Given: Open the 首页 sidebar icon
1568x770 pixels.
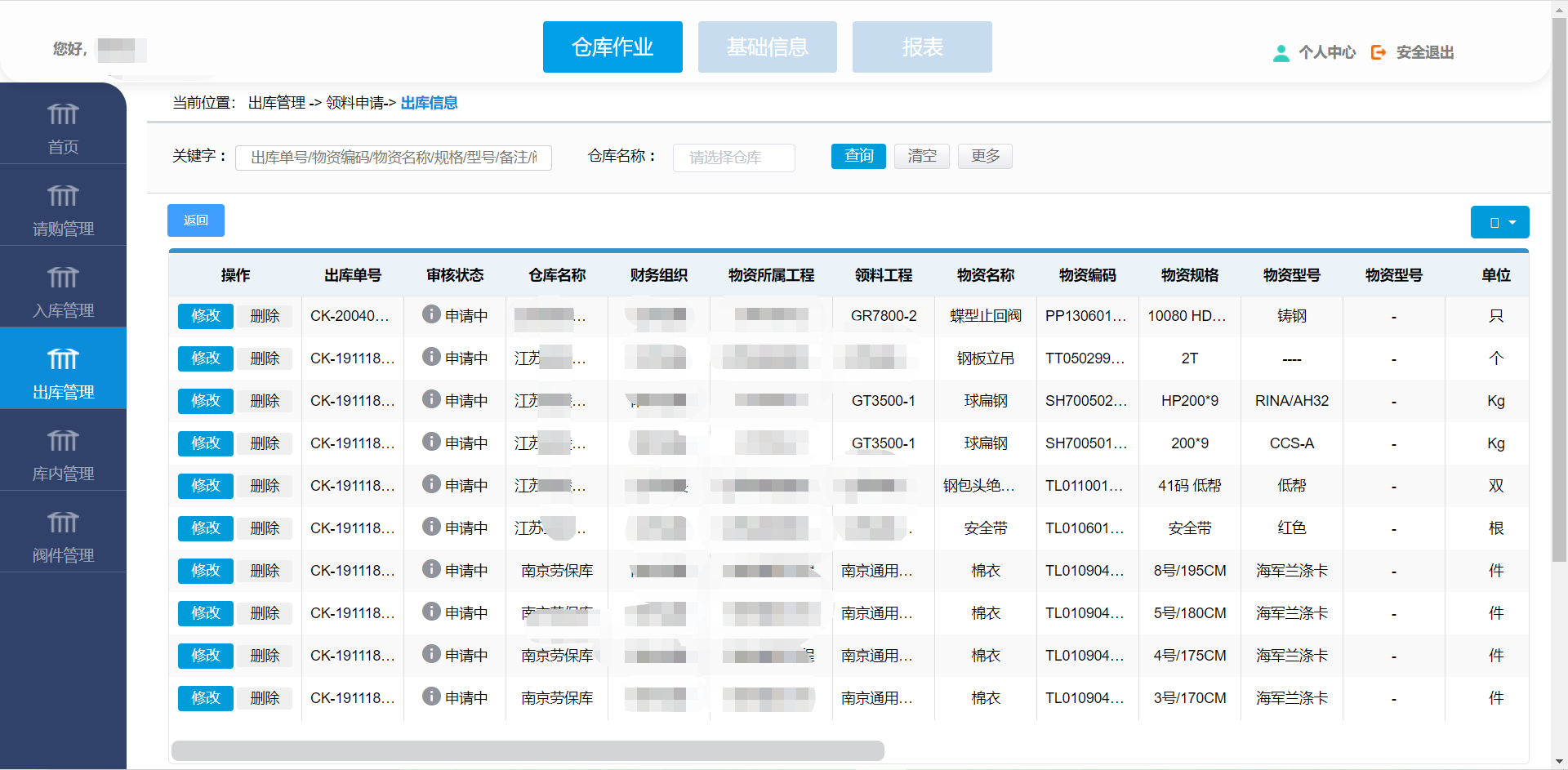Looking at the screenshot, I should pyautogui.click(x=63, y=114).
